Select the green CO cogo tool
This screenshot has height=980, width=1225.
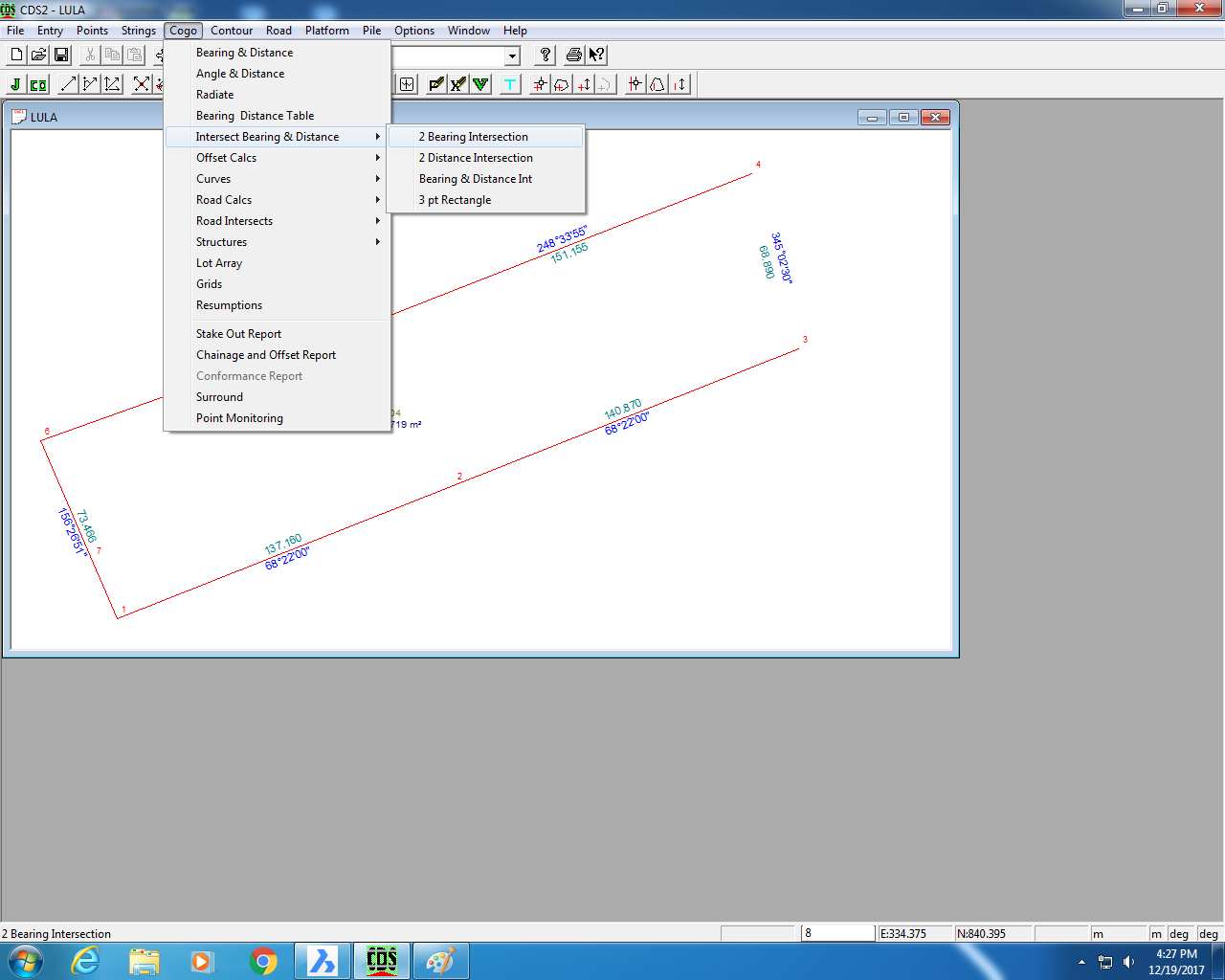pos(37,83)
